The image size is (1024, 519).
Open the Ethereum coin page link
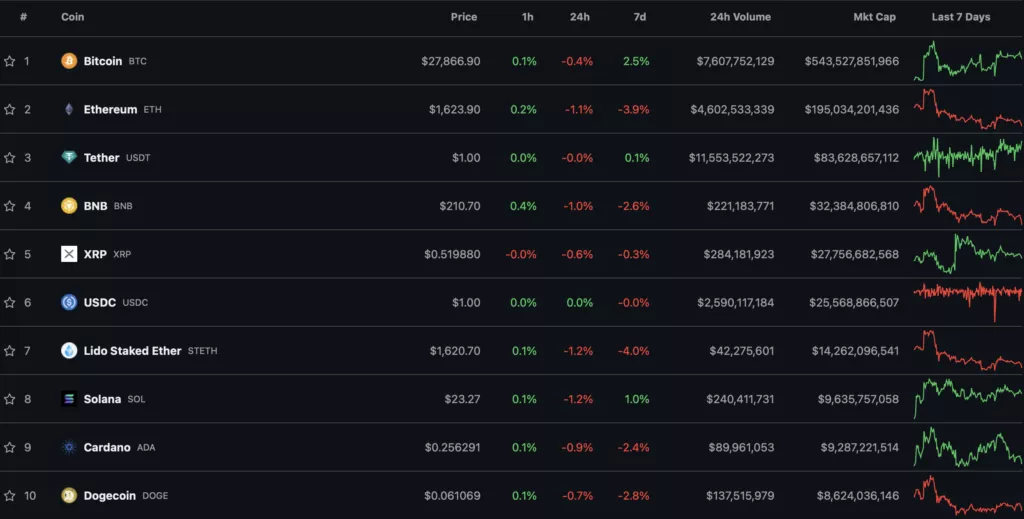click(110, 109)
